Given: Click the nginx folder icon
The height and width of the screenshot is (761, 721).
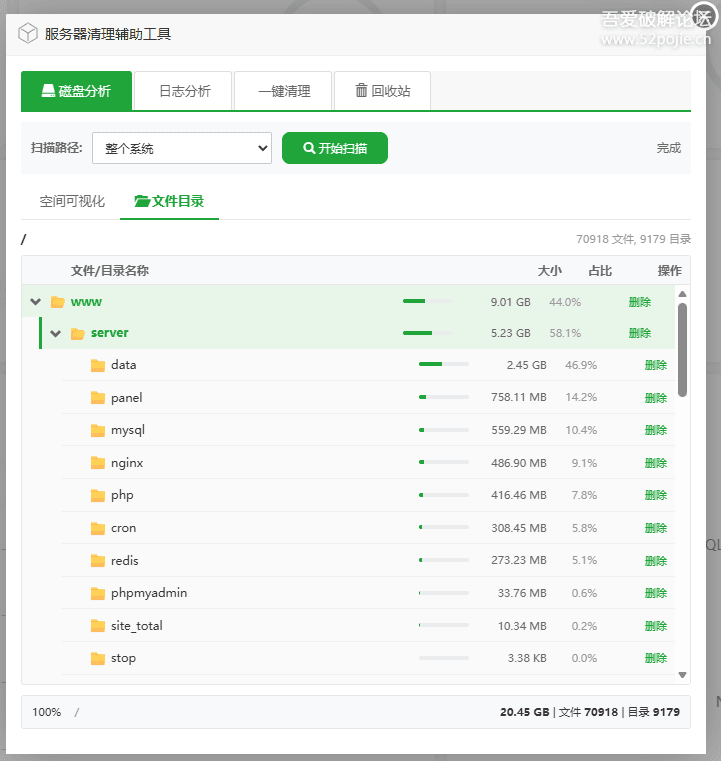Looking at the screenshot, I should pyautogui.click(x=98, y=463).
